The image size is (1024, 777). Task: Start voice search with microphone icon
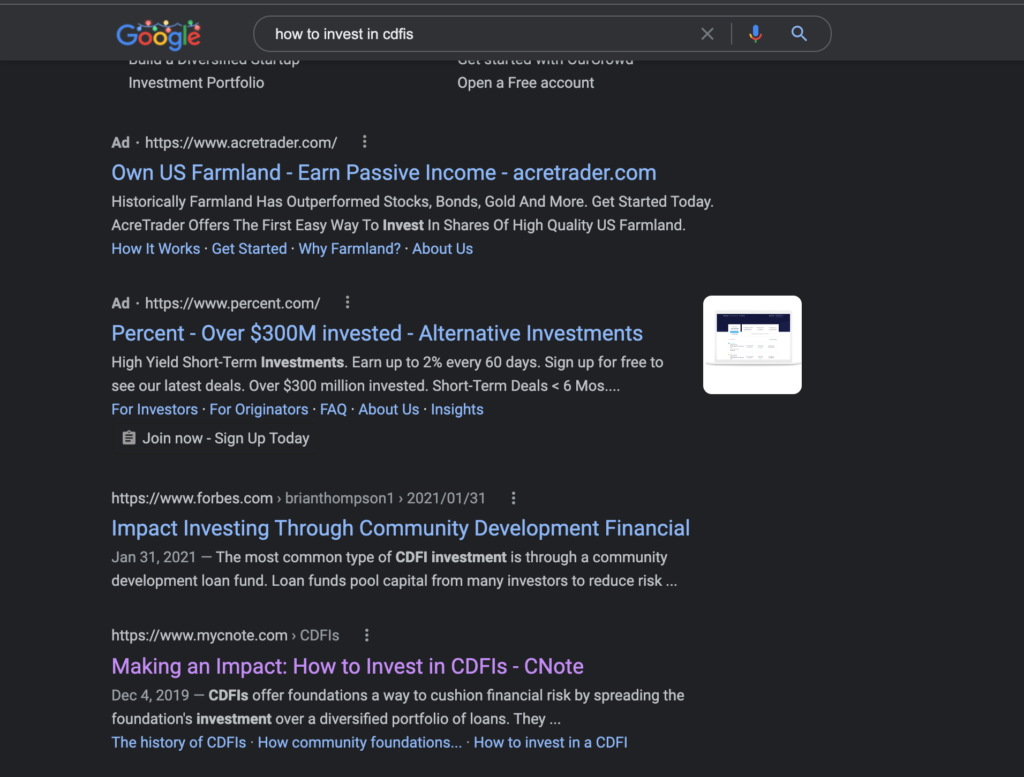pyautogui.click(x=755, y=34)
